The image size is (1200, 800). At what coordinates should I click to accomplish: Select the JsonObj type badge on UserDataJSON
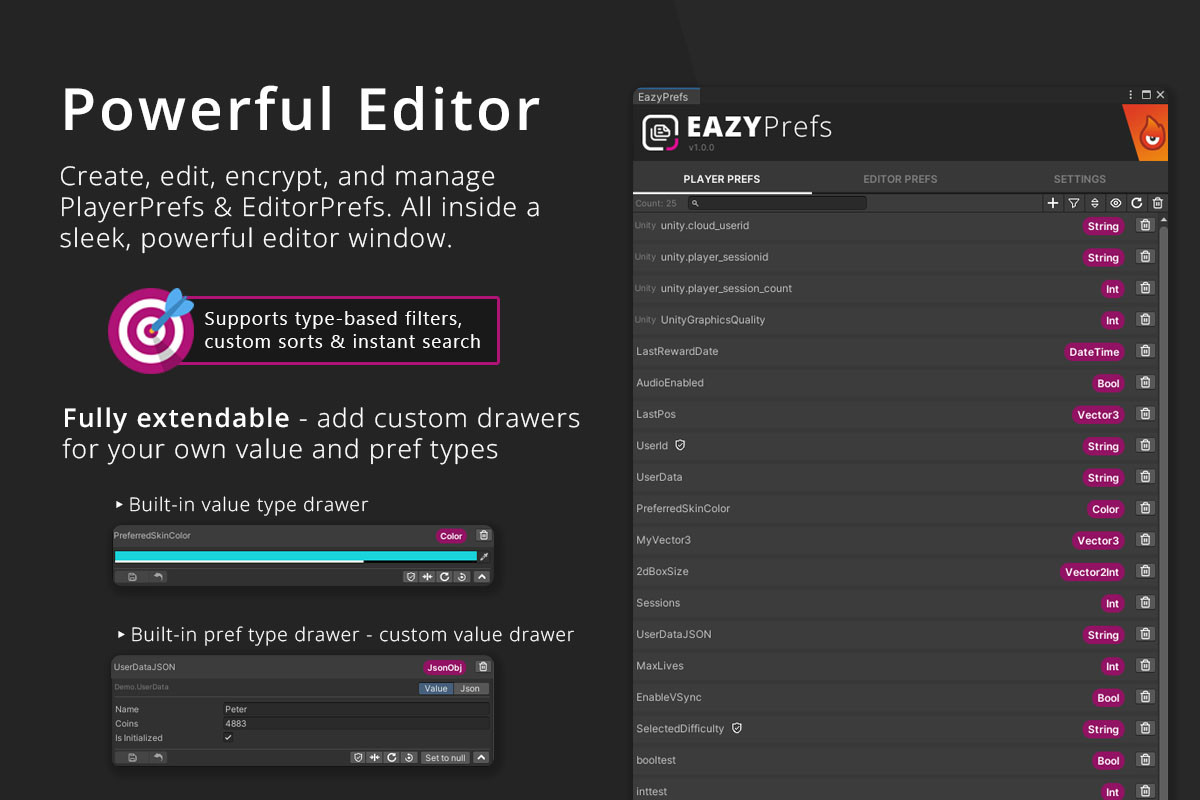coord(444,667)
